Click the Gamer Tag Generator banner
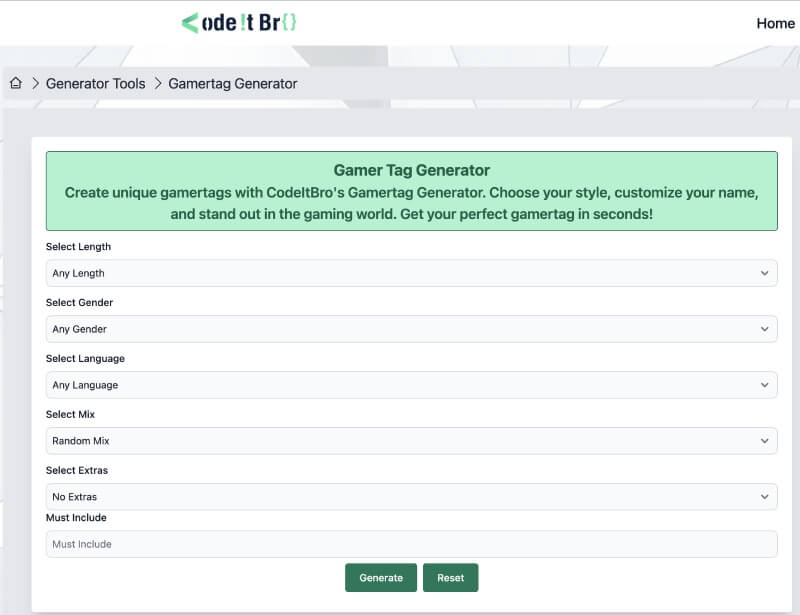Image resolution: width=800 pixels, height=615 pixels. point(410,187)
